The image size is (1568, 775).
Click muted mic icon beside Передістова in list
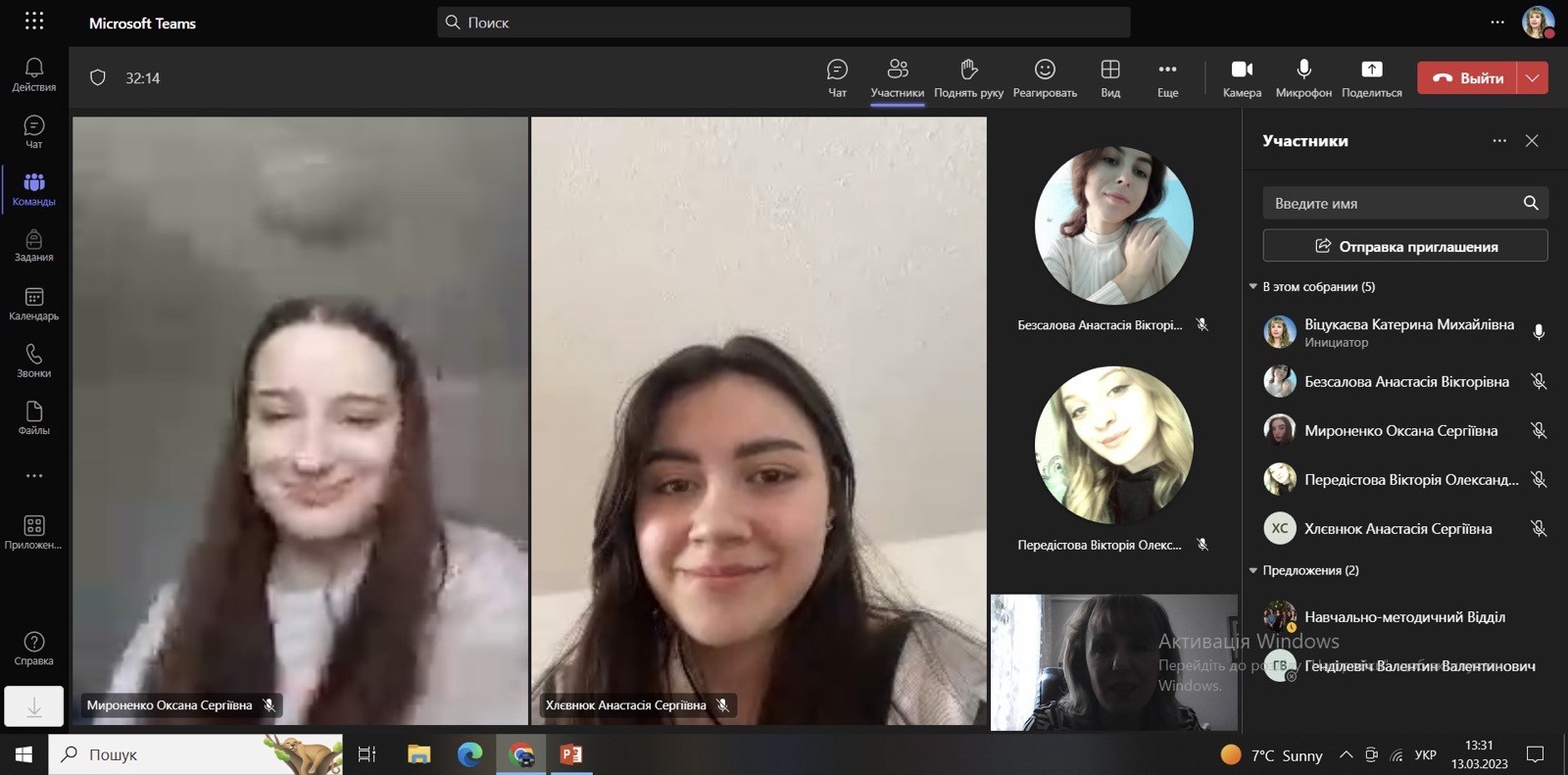(1539, 479)
